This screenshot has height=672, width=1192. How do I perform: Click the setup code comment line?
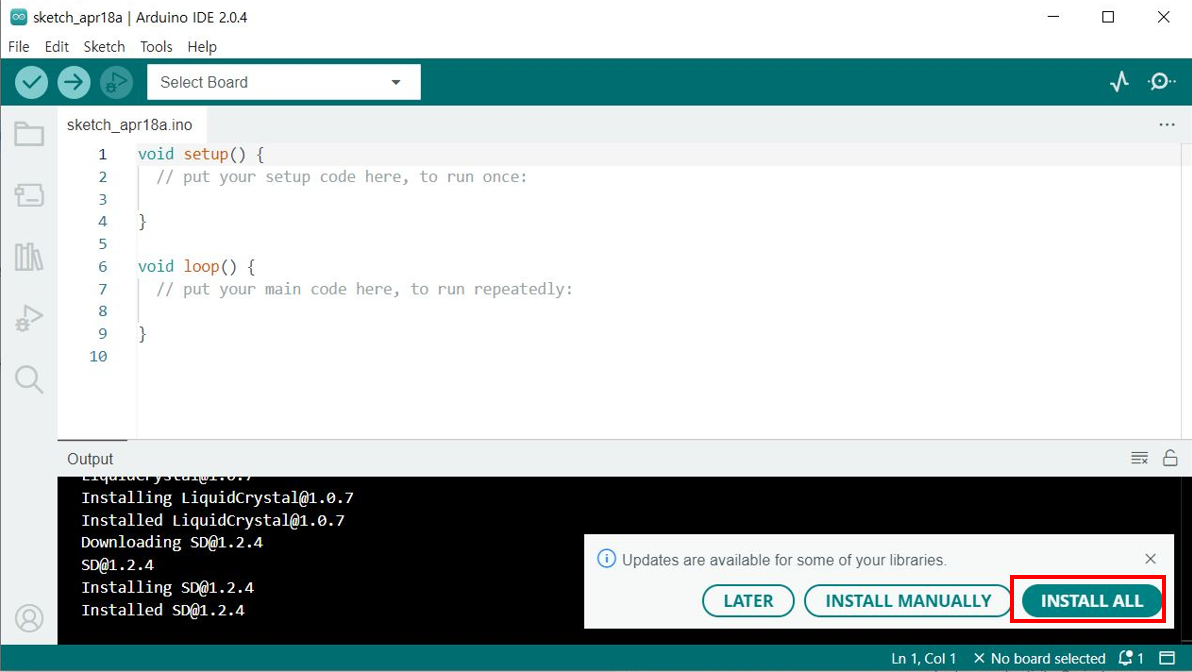341,177
